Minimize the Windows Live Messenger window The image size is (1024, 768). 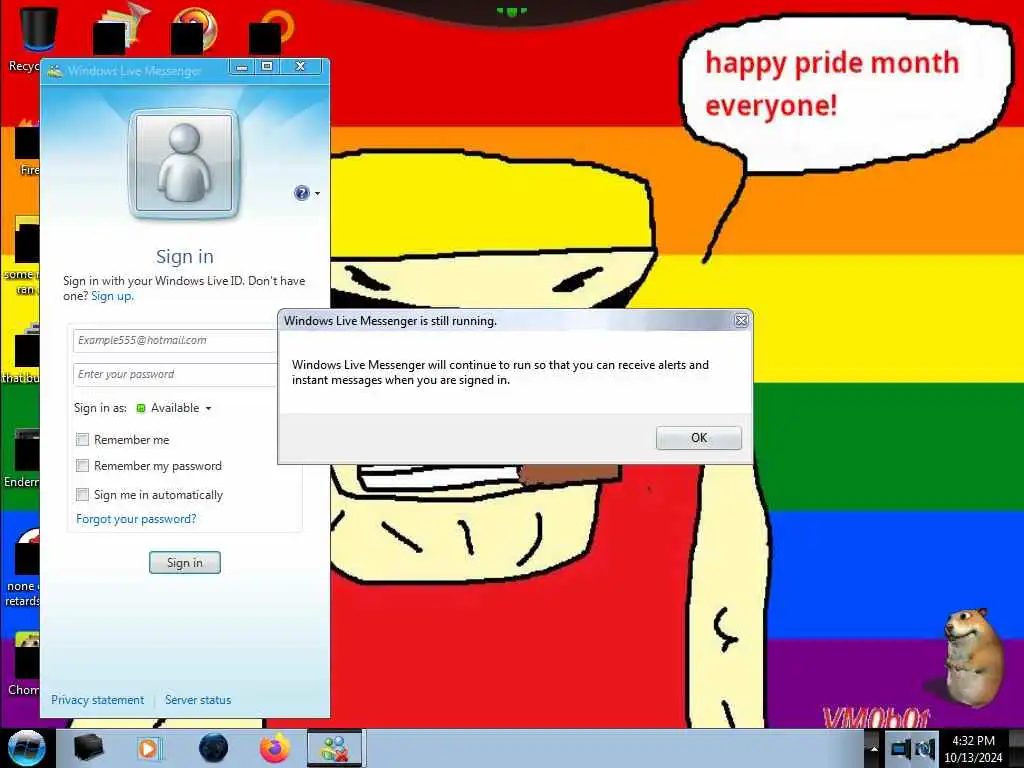(242, 67)
